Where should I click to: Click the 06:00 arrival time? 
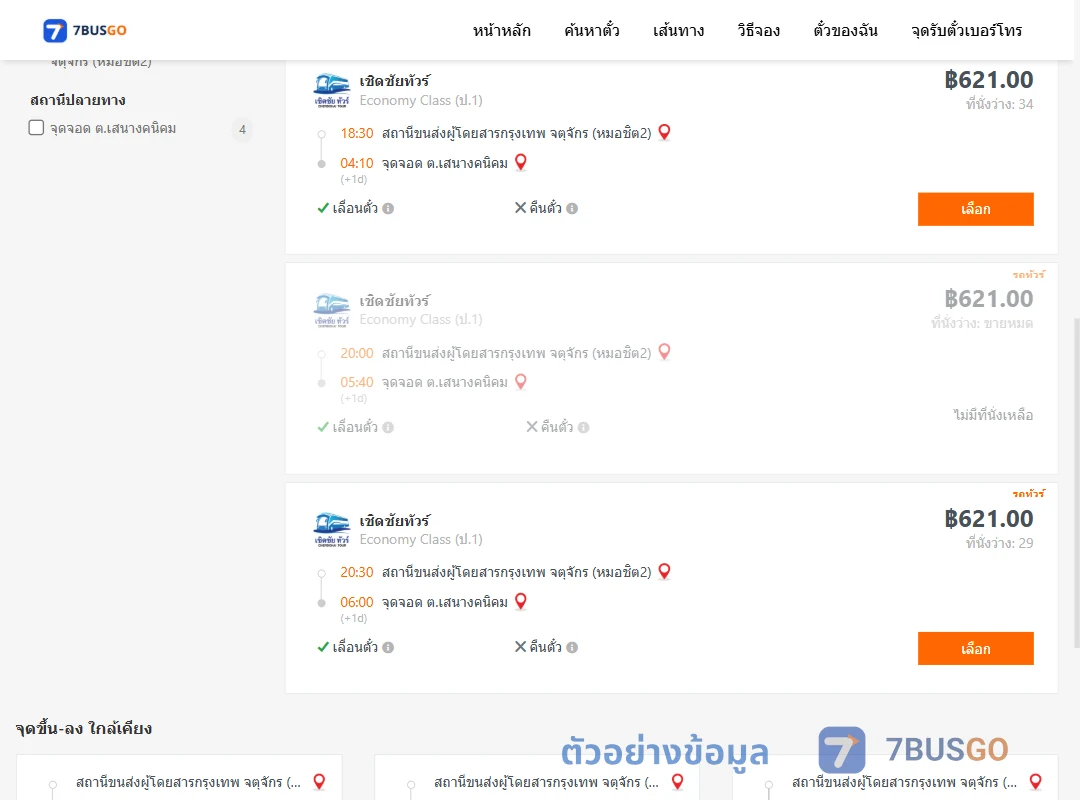pyautogui.click(x=356, y=602)
